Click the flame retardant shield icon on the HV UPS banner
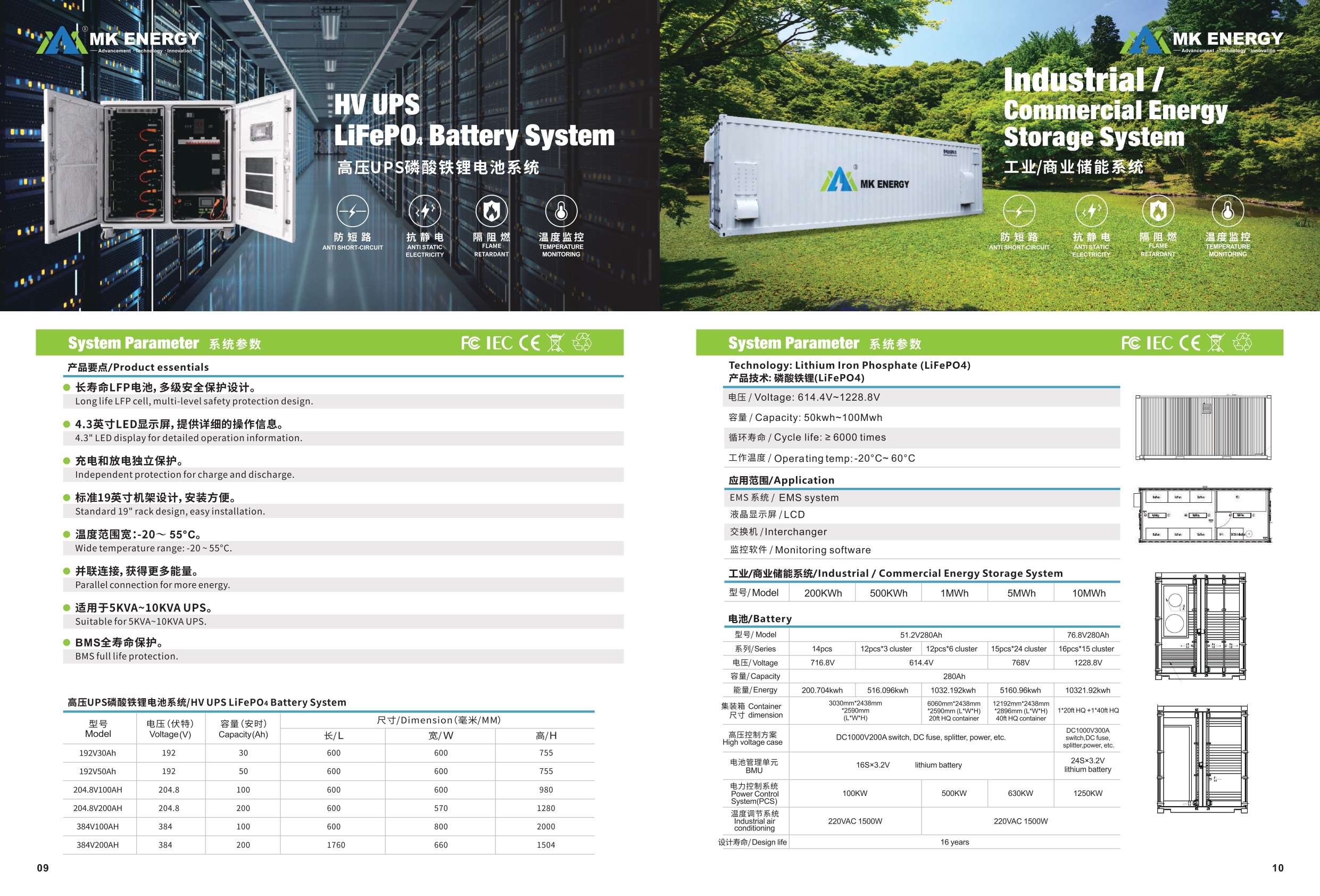This screenshot has width=1320, height=896. 492,211
